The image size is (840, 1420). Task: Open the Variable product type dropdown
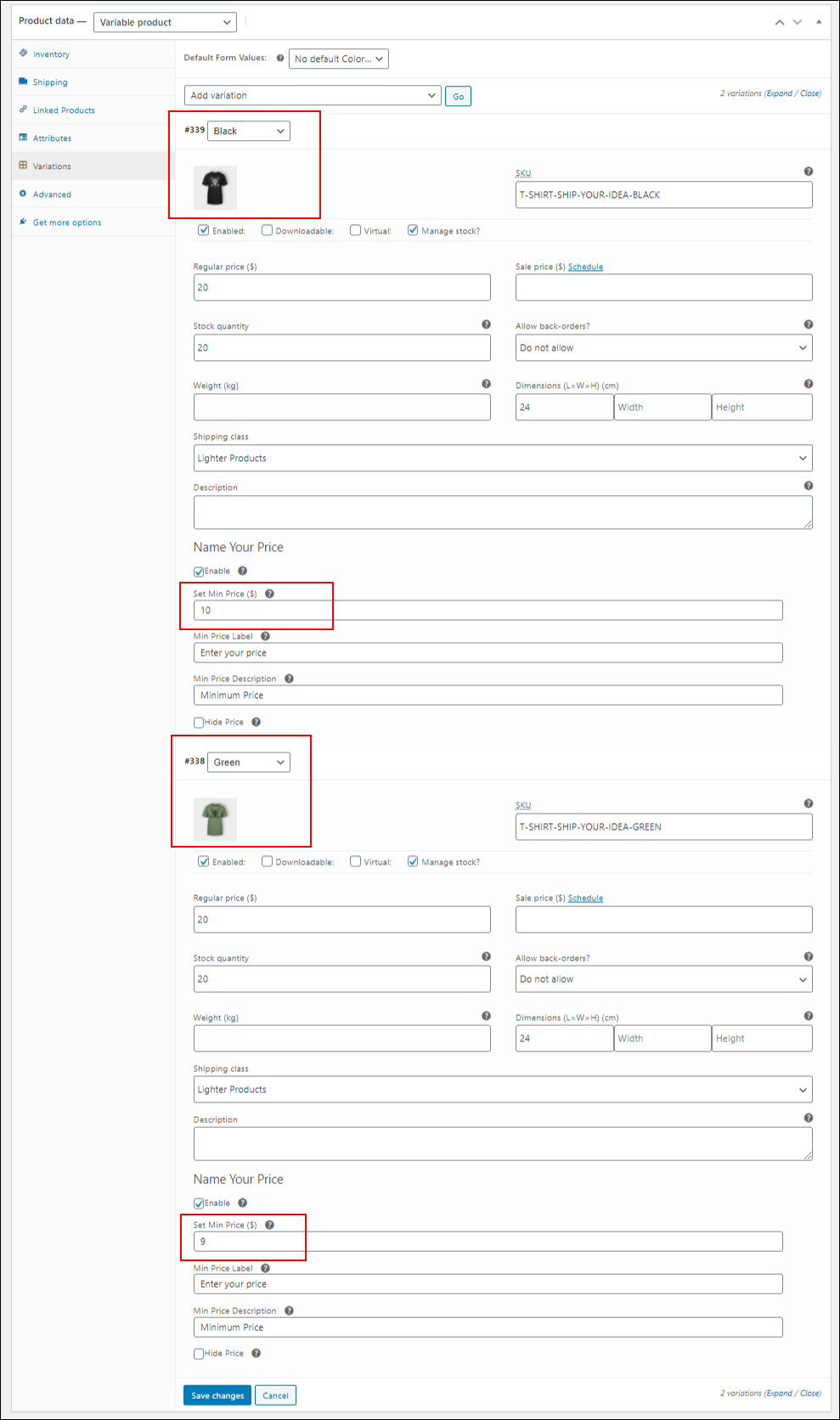(165, 22)
